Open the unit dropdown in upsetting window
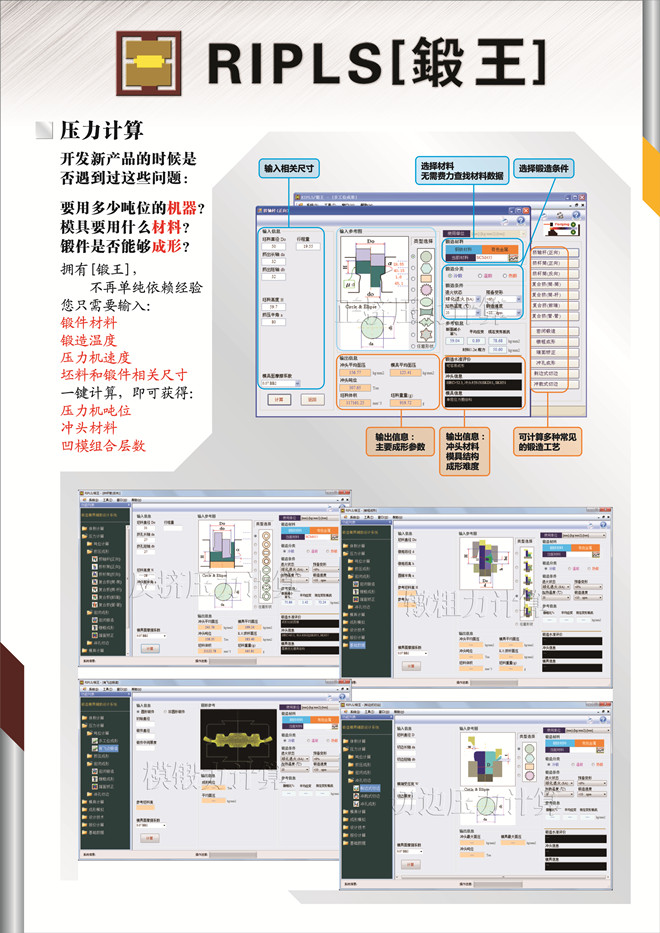 coord(584,535)
